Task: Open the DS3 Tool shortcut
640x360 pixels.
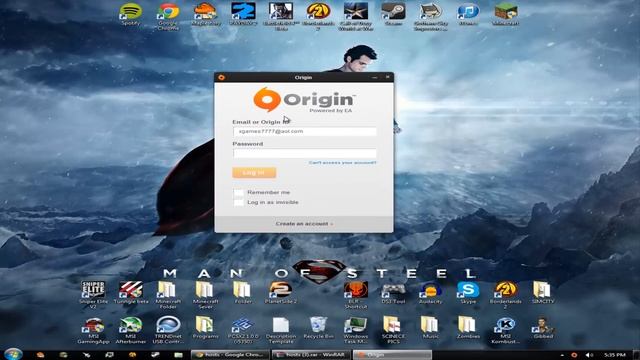Action: (393, 293)
